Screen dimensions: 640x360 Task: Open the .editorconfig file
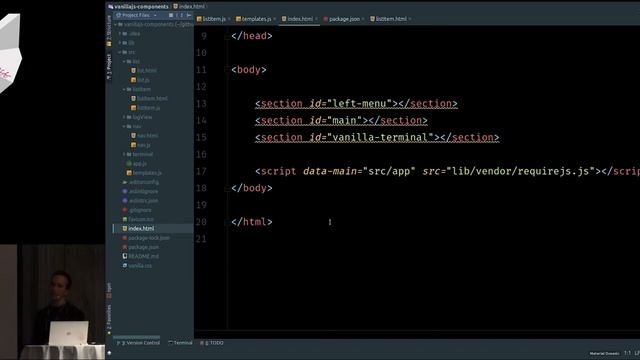140,182
